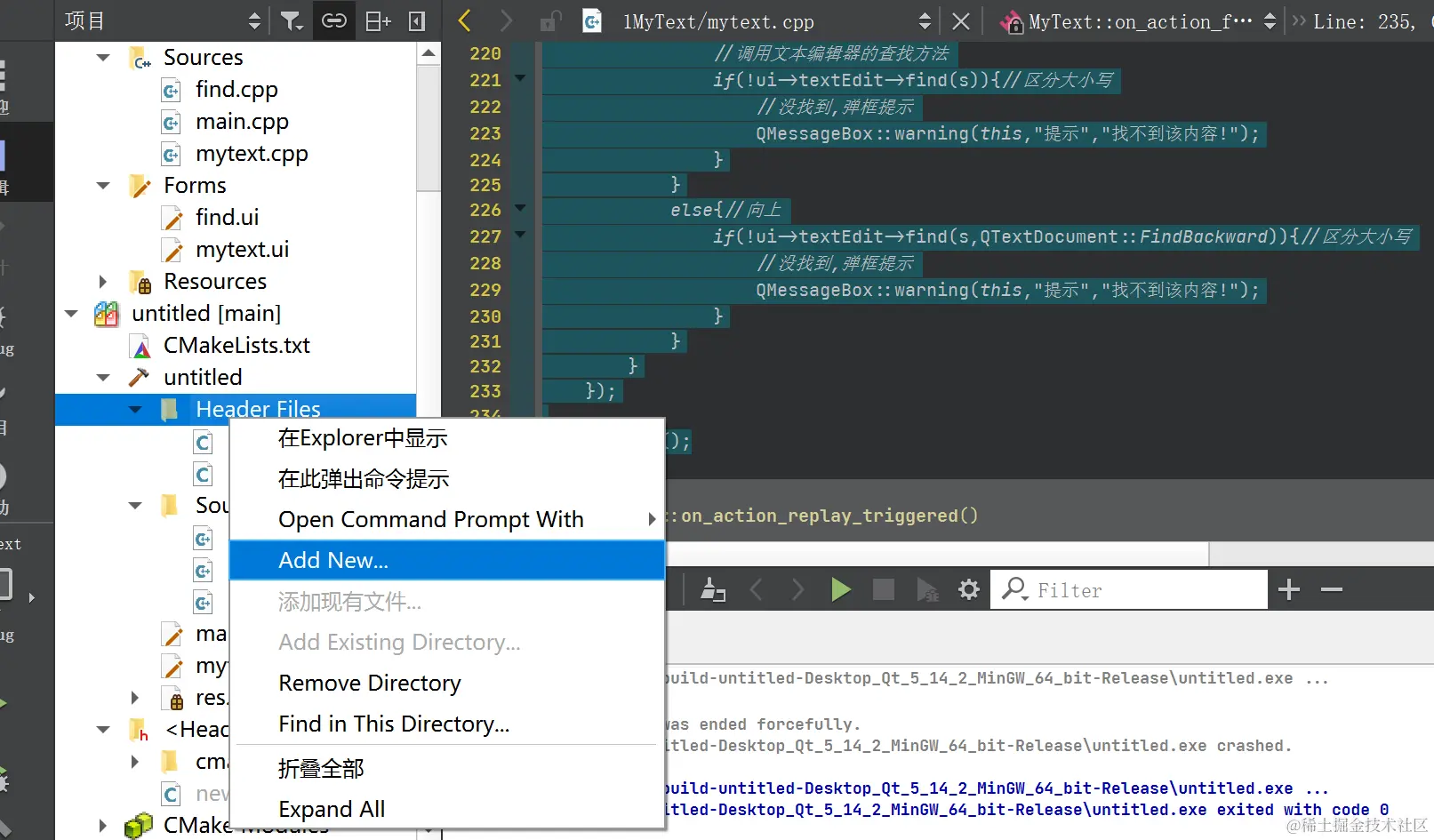Click the output pane attach/clean icon
The width and height of the screenshot is (1434, 840).
coord(713,589)
